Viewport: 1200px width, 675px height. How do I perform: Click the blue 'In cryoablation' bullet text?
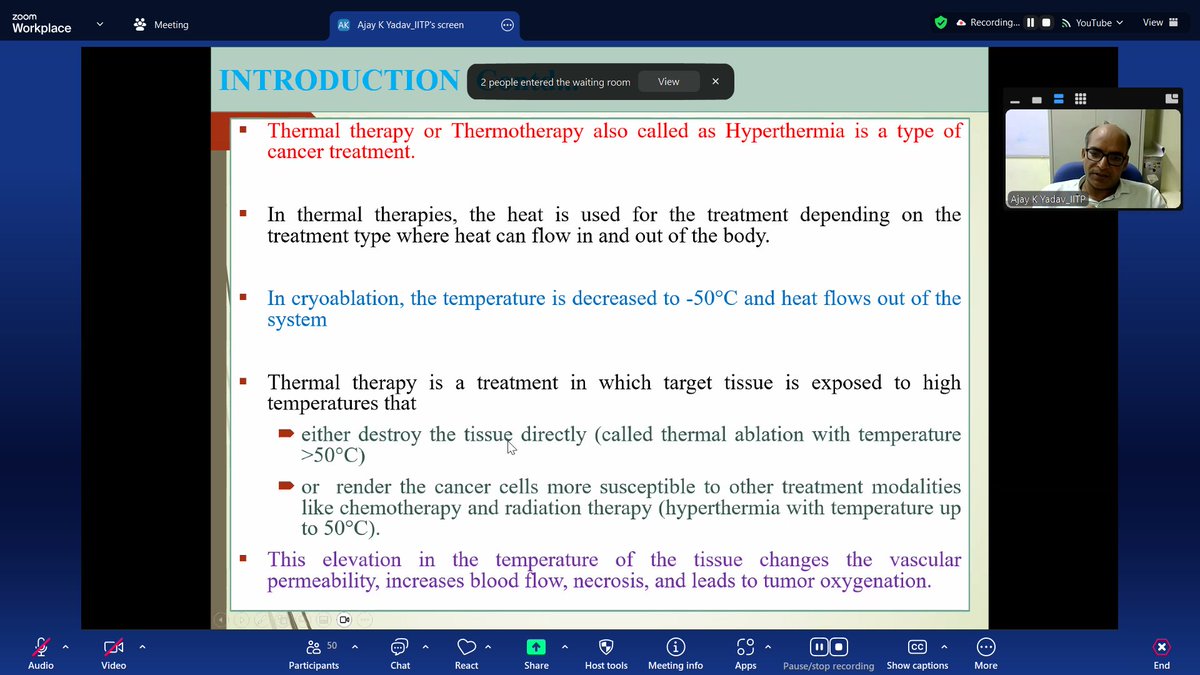(x=614, y=309)
